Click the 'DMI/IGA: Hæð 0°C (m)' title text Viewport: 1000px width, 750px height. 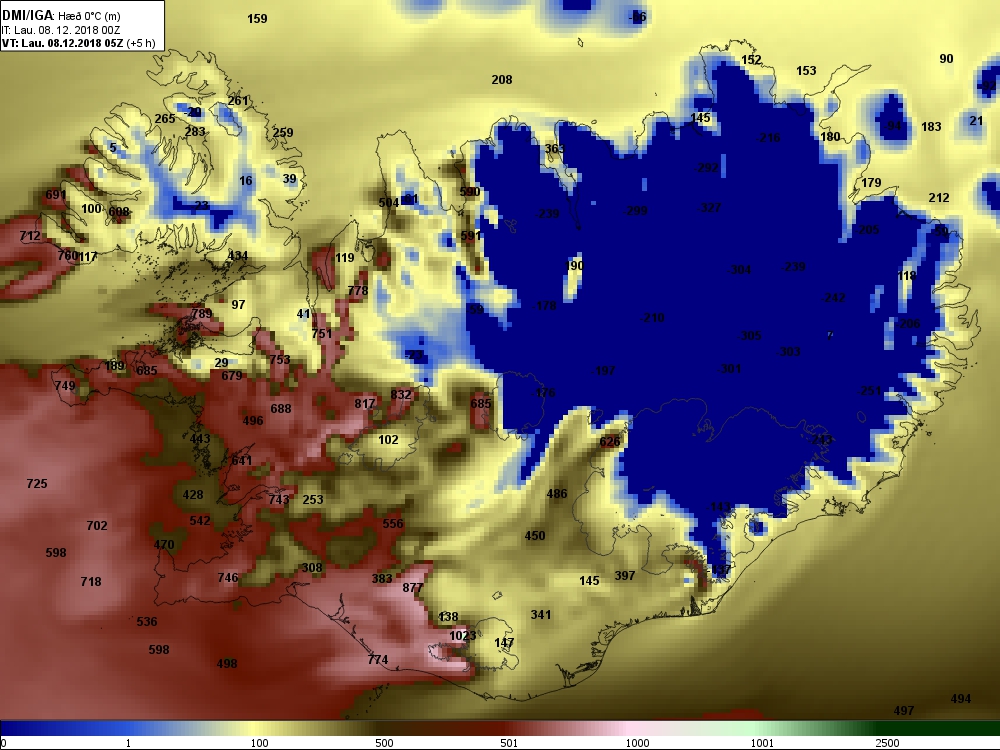click(61, 15)
